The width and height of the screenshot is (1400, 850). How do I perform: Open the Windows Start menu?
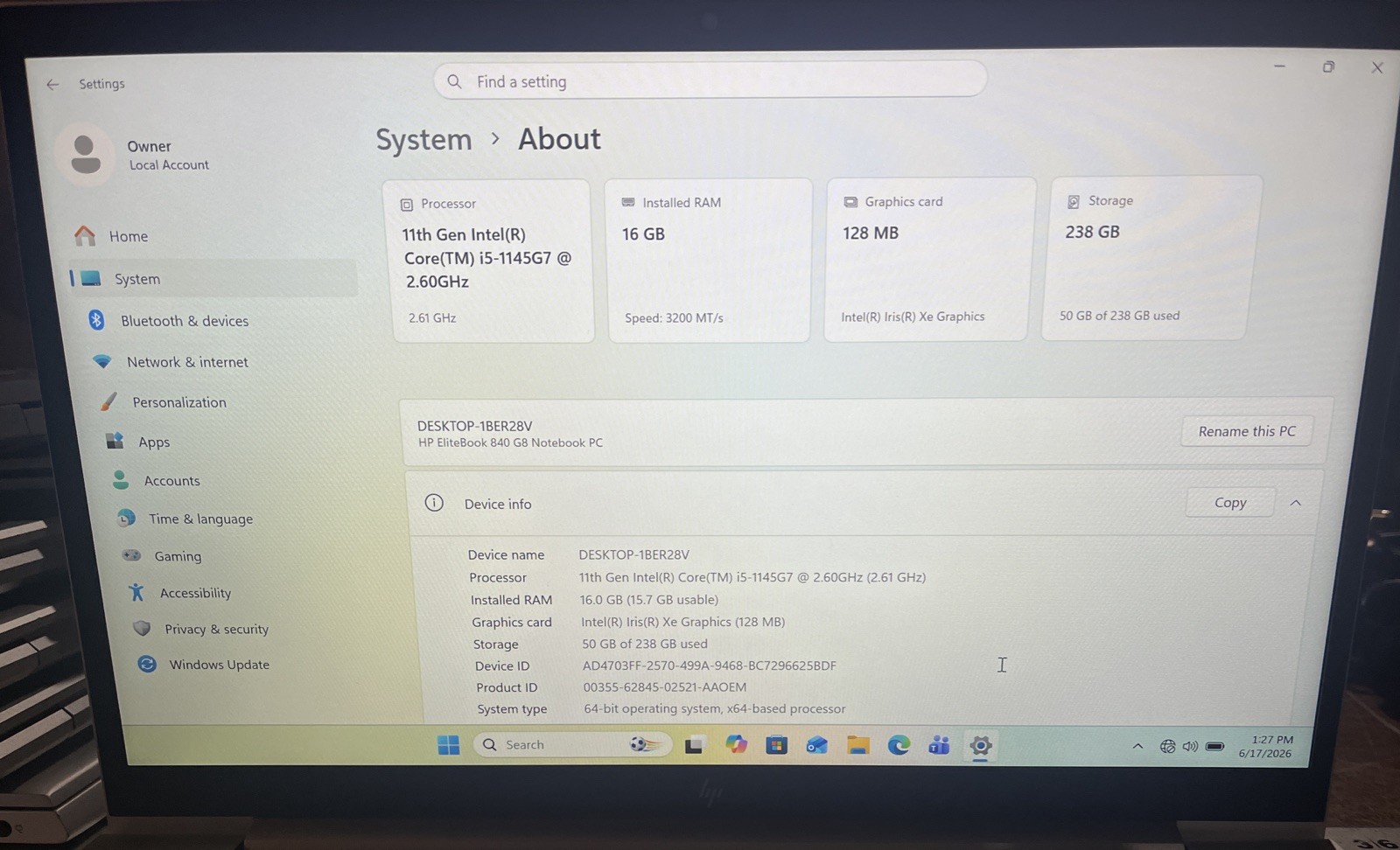click(x=449, y=745)
